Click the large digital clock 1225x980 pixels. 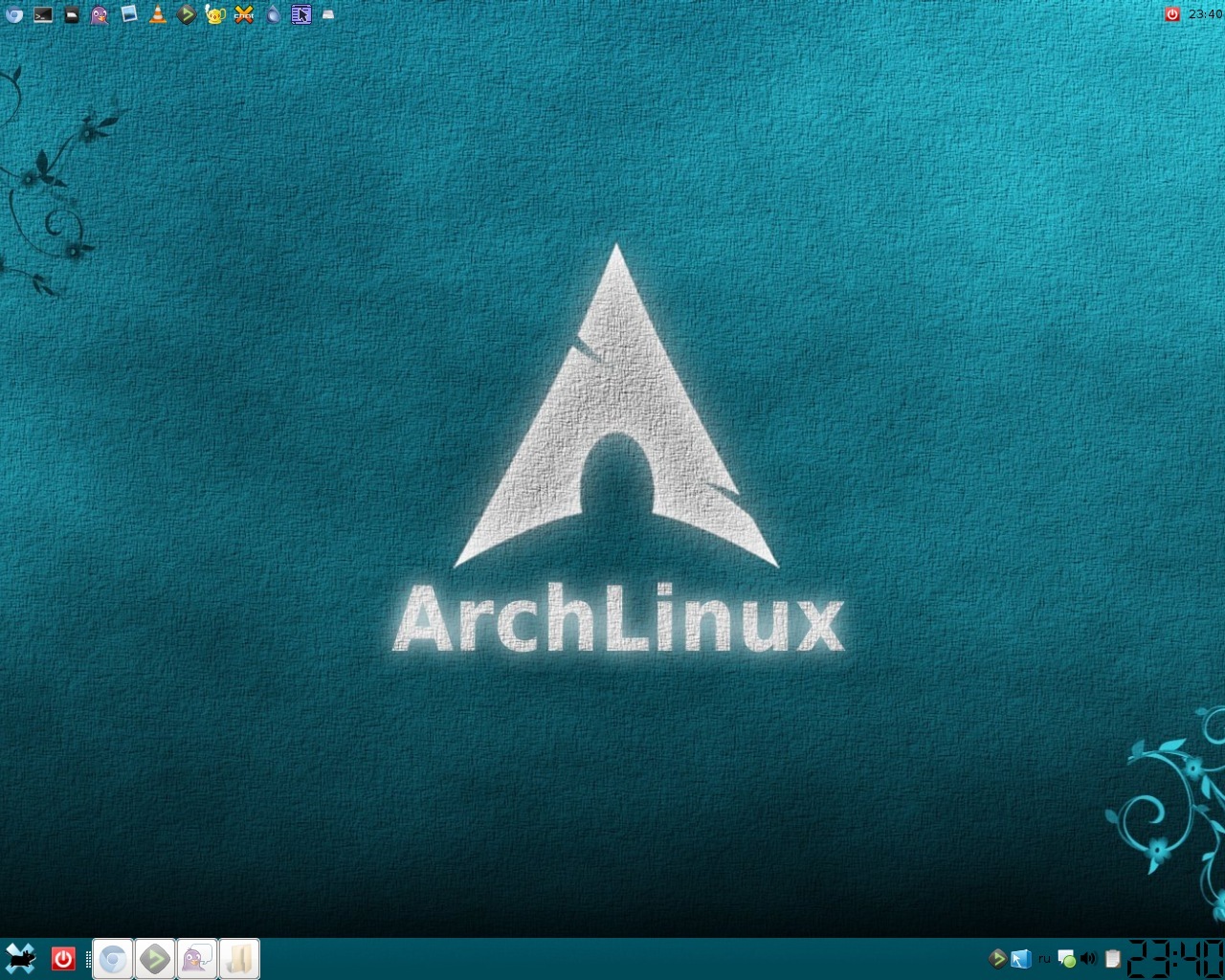[x=1174, y=958]
